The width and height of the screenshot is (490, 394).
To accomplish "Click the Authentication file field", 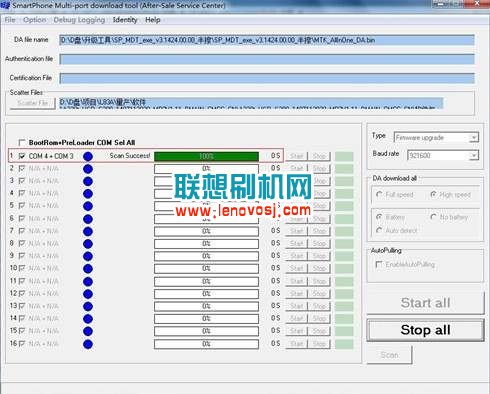I will 267,59.
